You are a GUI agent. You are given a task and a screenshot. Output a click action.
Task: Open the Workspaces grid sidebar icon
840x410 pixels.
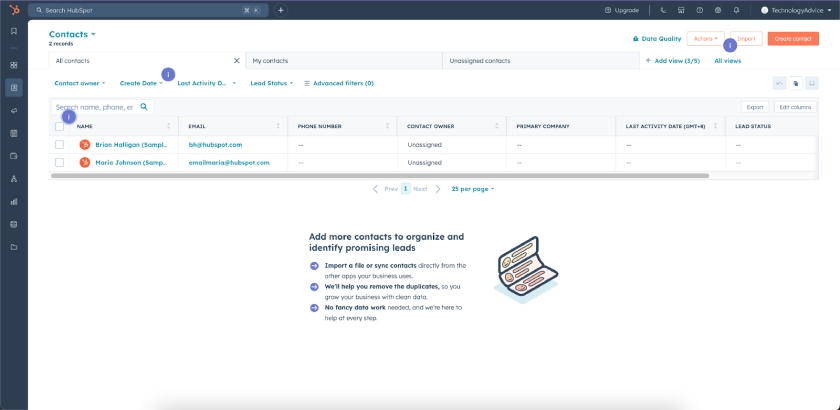(x=14, y=65)
